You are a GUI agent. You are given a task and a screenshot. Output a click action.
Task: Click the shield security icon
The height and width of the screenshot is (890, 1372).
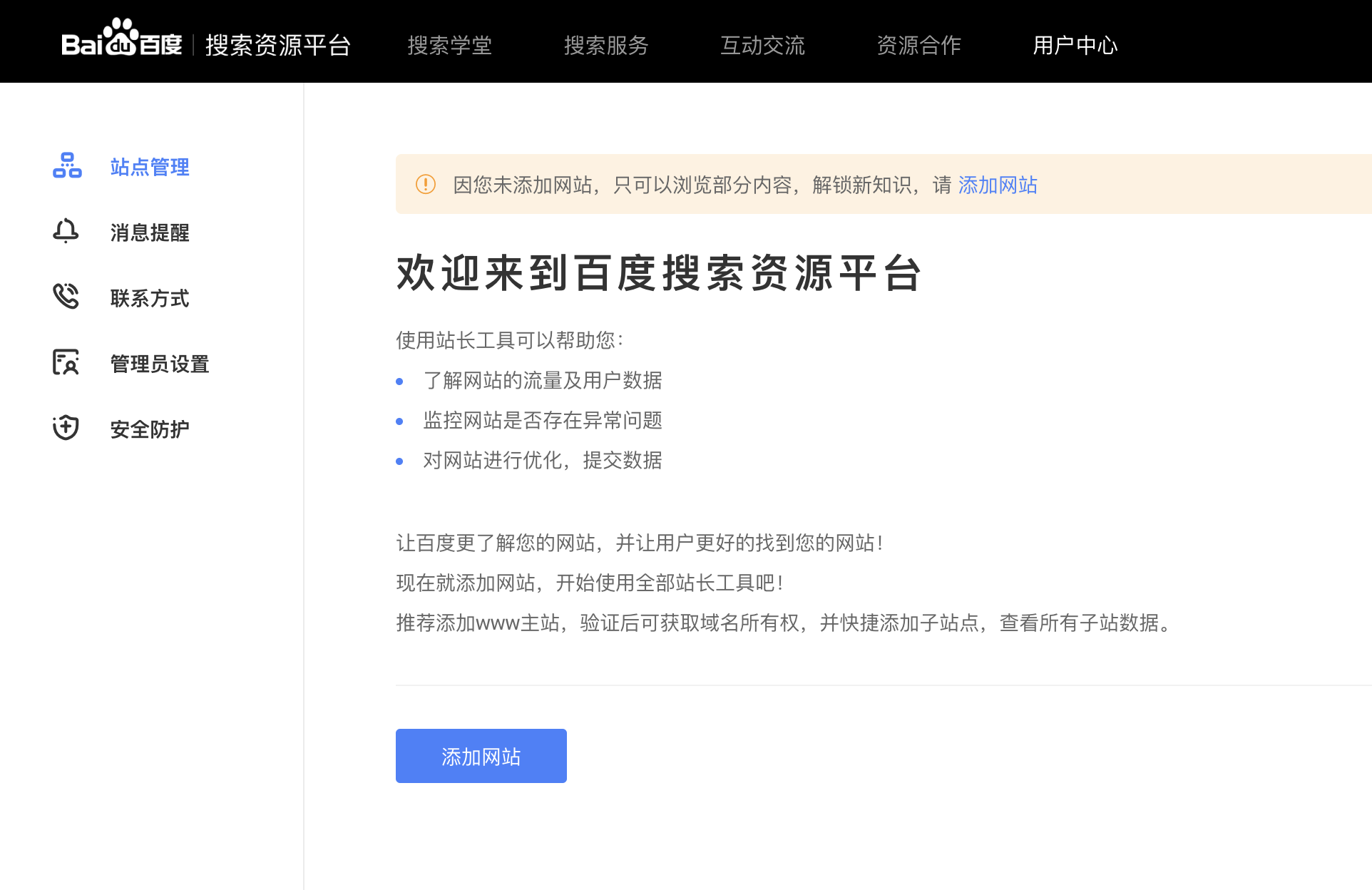pos(66,427)
